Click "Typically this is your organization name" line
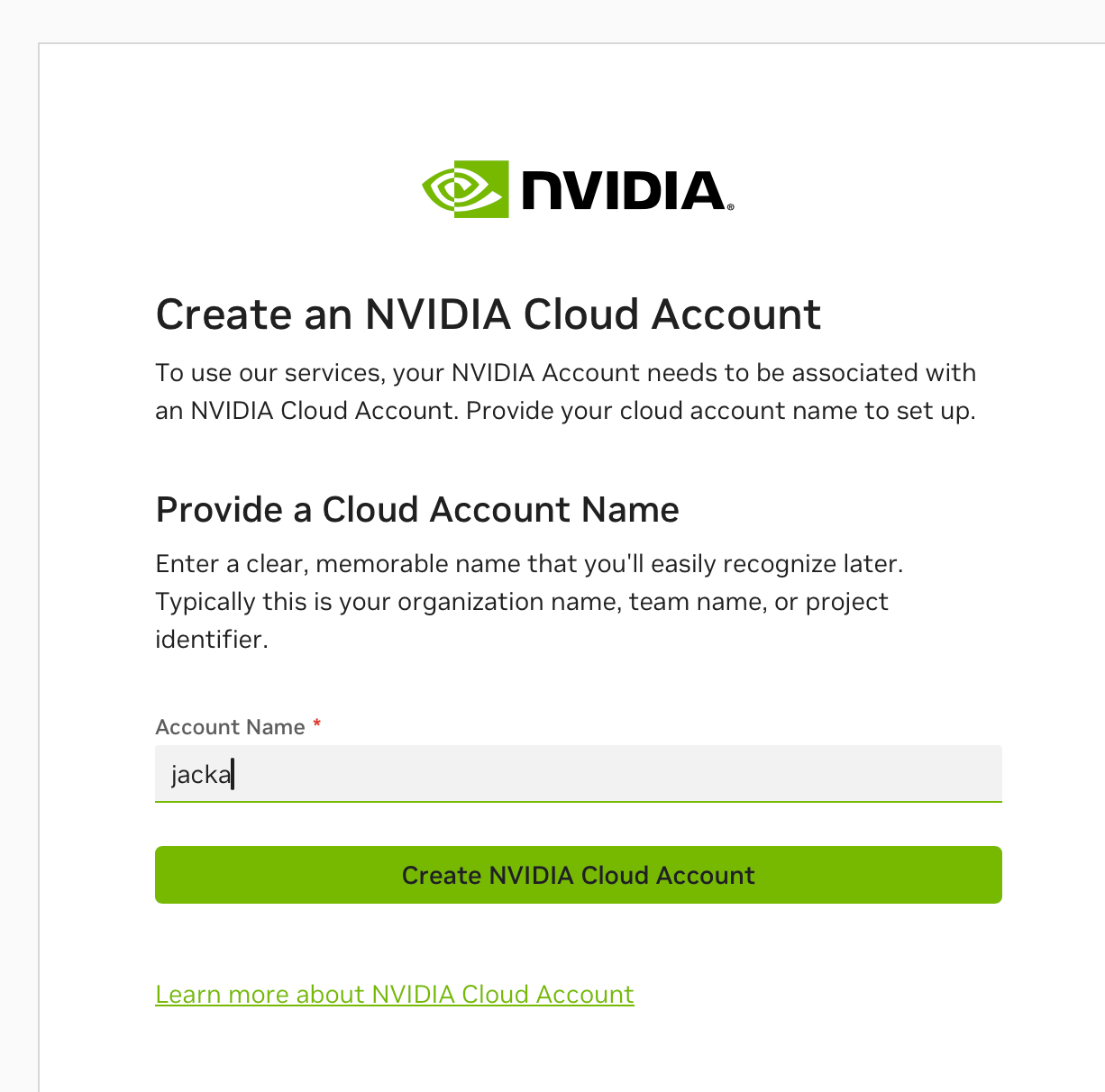The width and height of the screenshot is (1105, 1092). [388, 602]
